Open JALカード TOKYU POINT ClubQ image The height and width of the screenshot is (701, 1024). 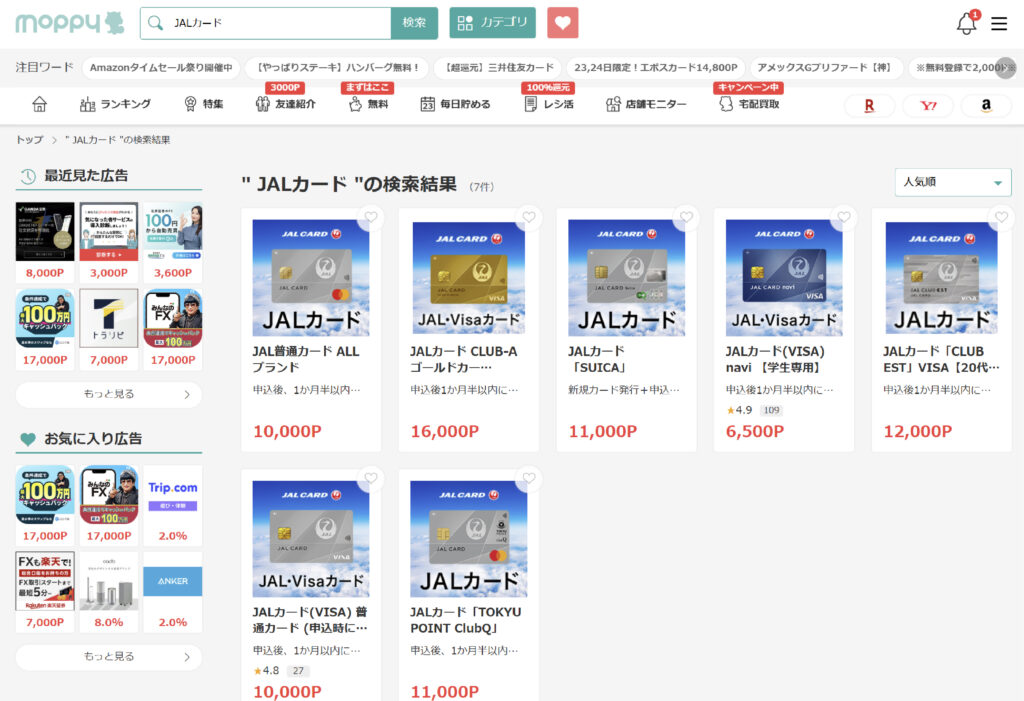pos(468,539)
